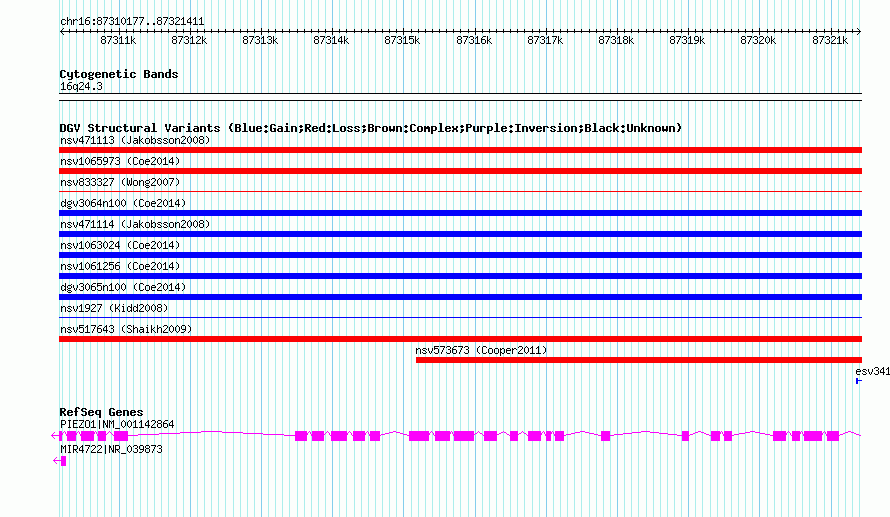This screenshot has width=890, height=517.
Task: Open MIR4722|NR_039873 gene label
Action: tap(111, 449)
